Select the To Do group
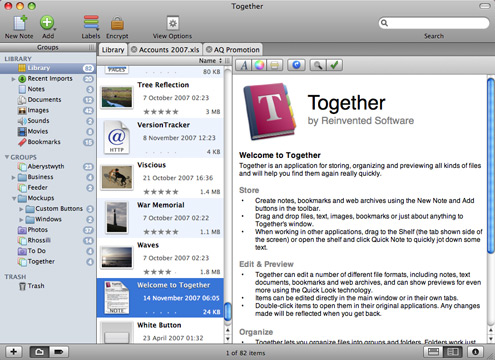Screen dimensions: 495x360 tap(48, 251)
